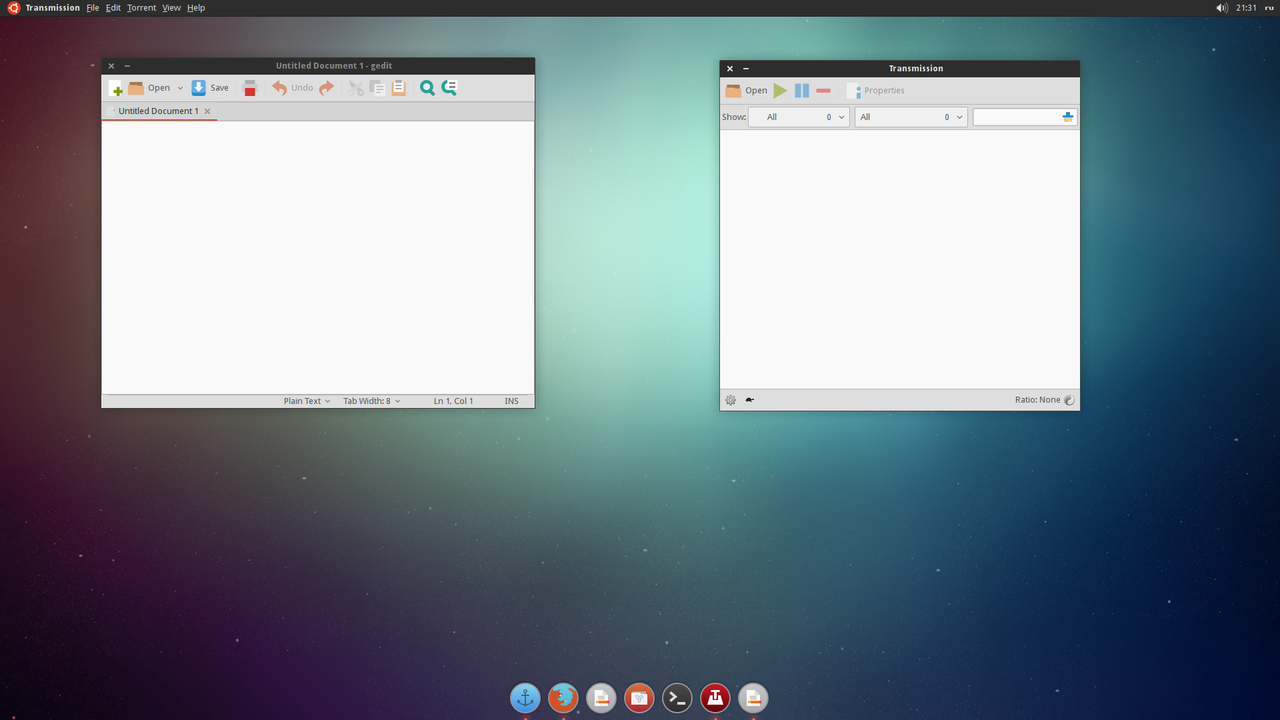Click the Open folder icon in gedit
1280x720 pixels.
[x=136, y=88]
